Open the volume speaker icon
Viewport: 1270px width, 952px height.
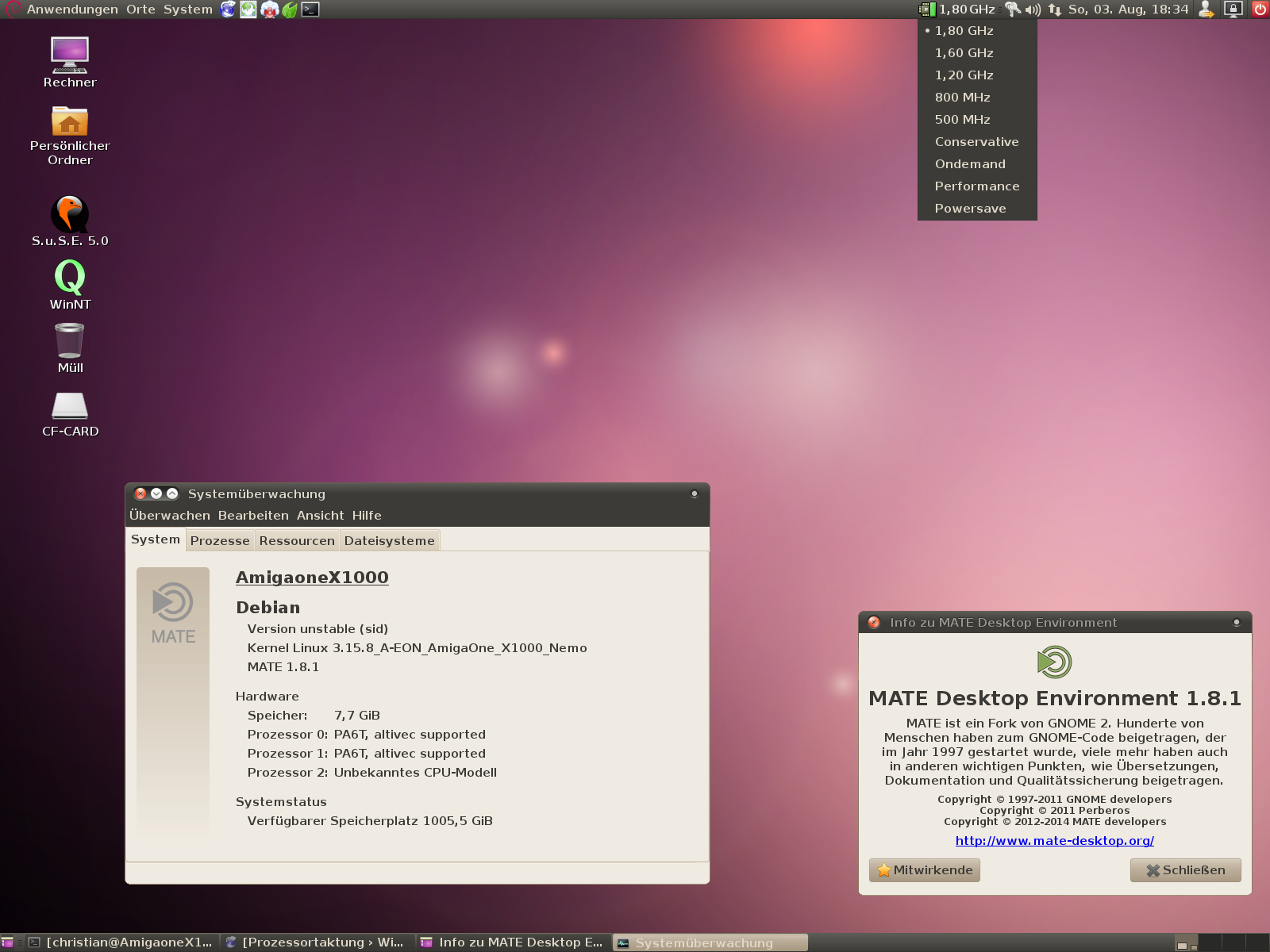tap(1033, 10)
